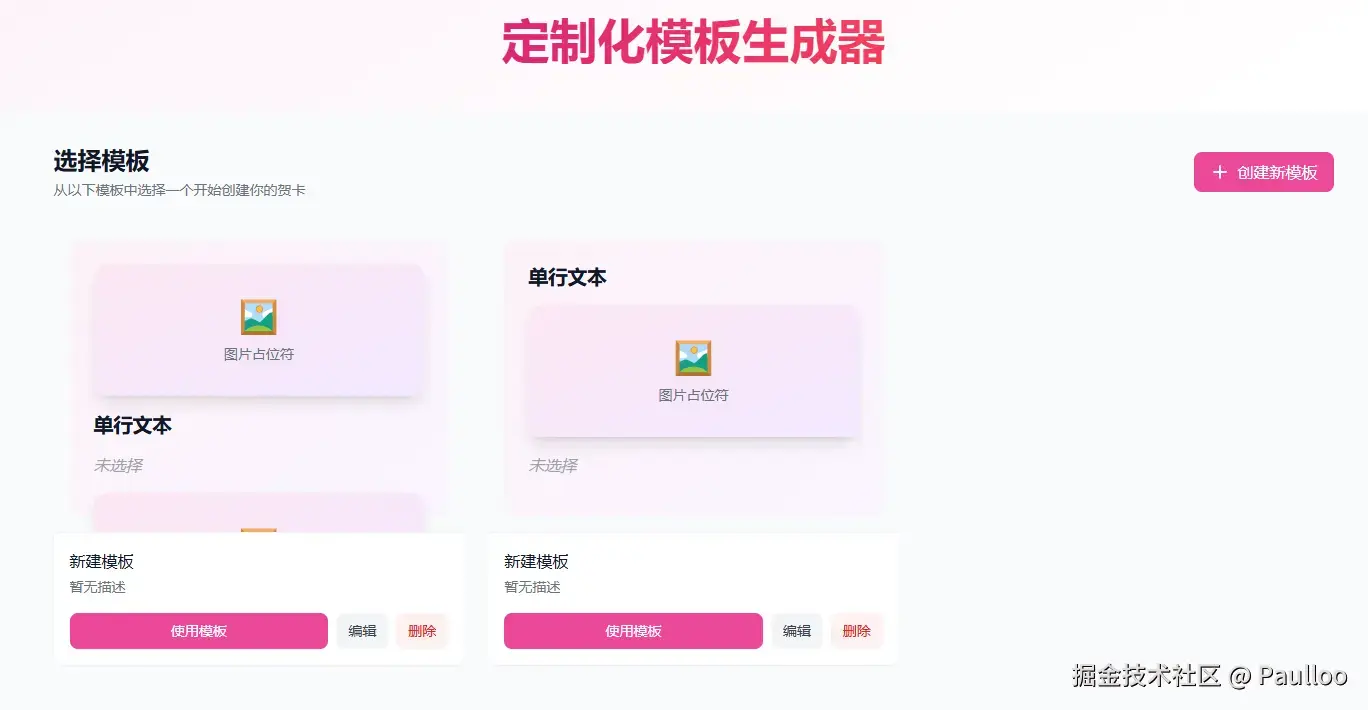
Task: Select 单行文本 heading in left template preview
Action: pyautogui.click(x=133, y=426)
